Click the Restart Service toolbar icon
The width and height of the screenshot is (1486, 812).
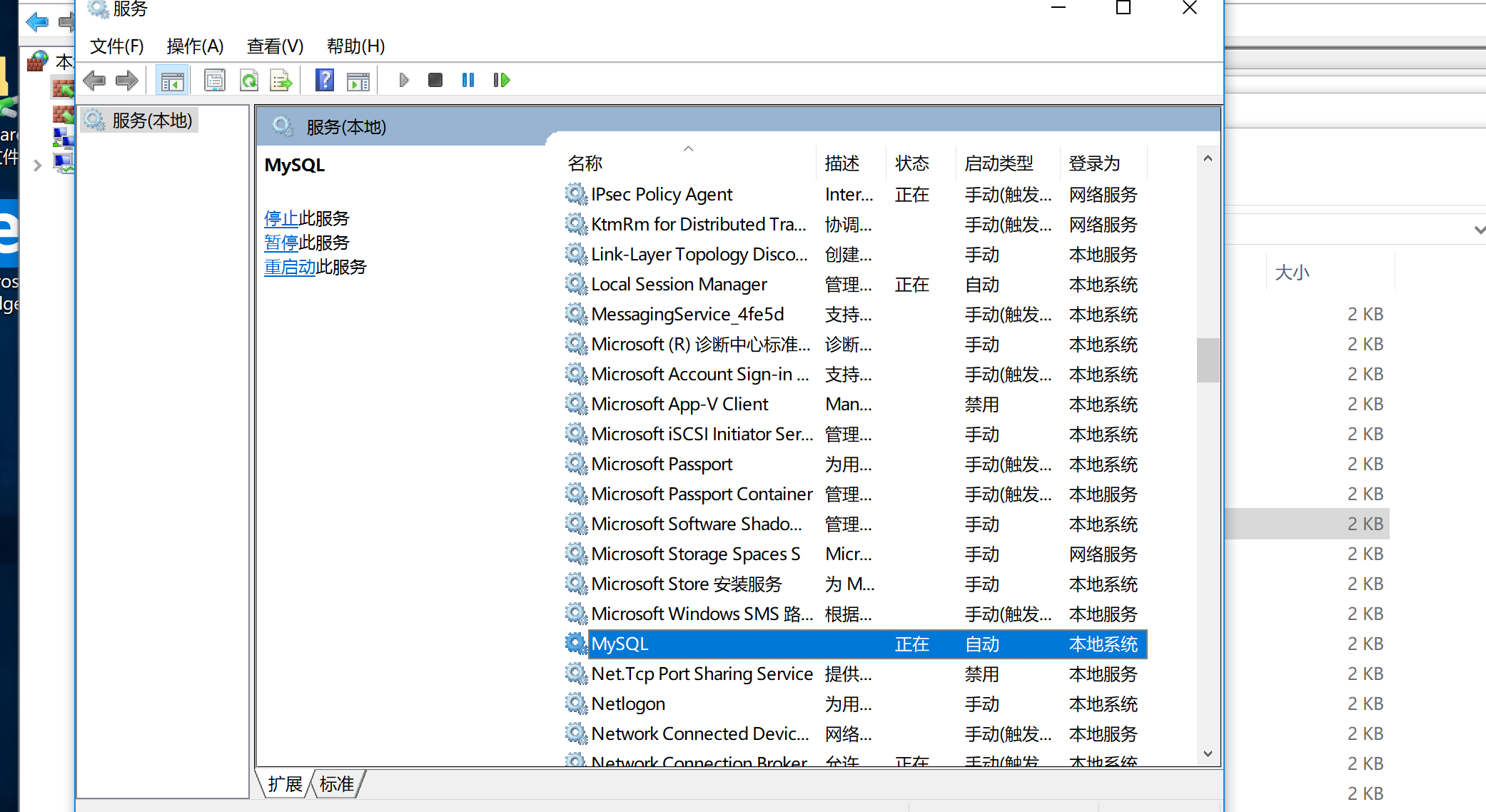pyautogui.click(x=501, y=80)
